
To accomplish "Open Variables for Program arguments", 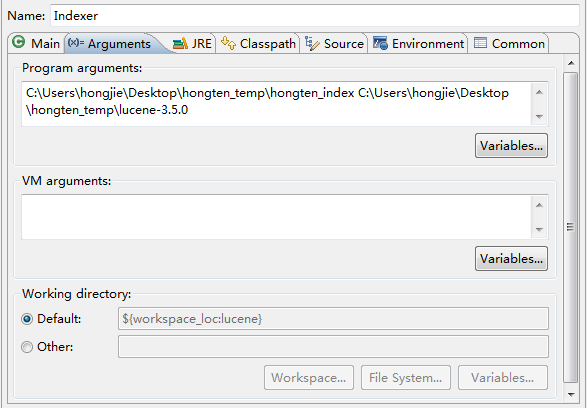I will point(511,146).
